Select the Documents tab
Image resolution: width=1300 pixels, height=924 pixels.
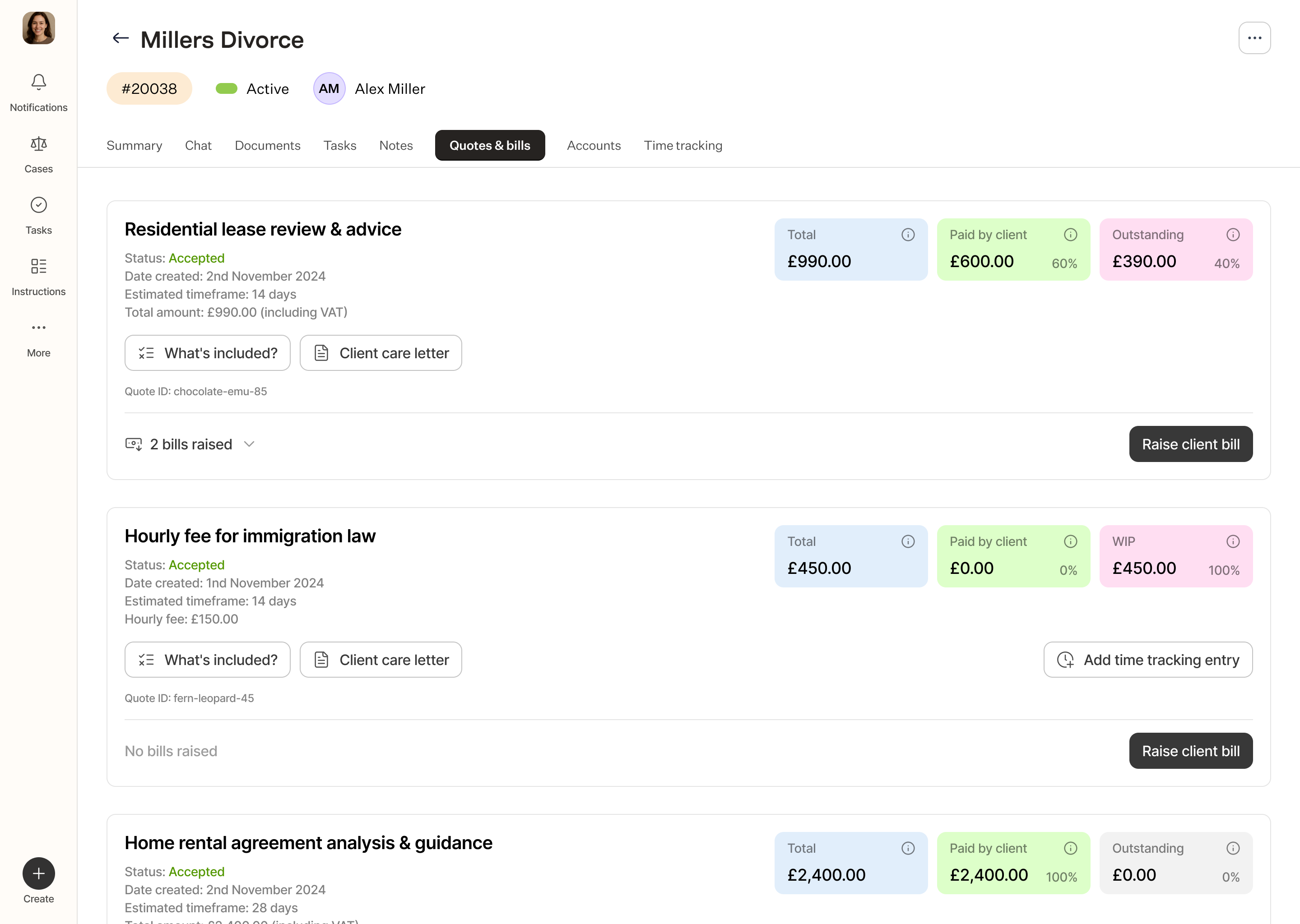[x=267, y=146]
